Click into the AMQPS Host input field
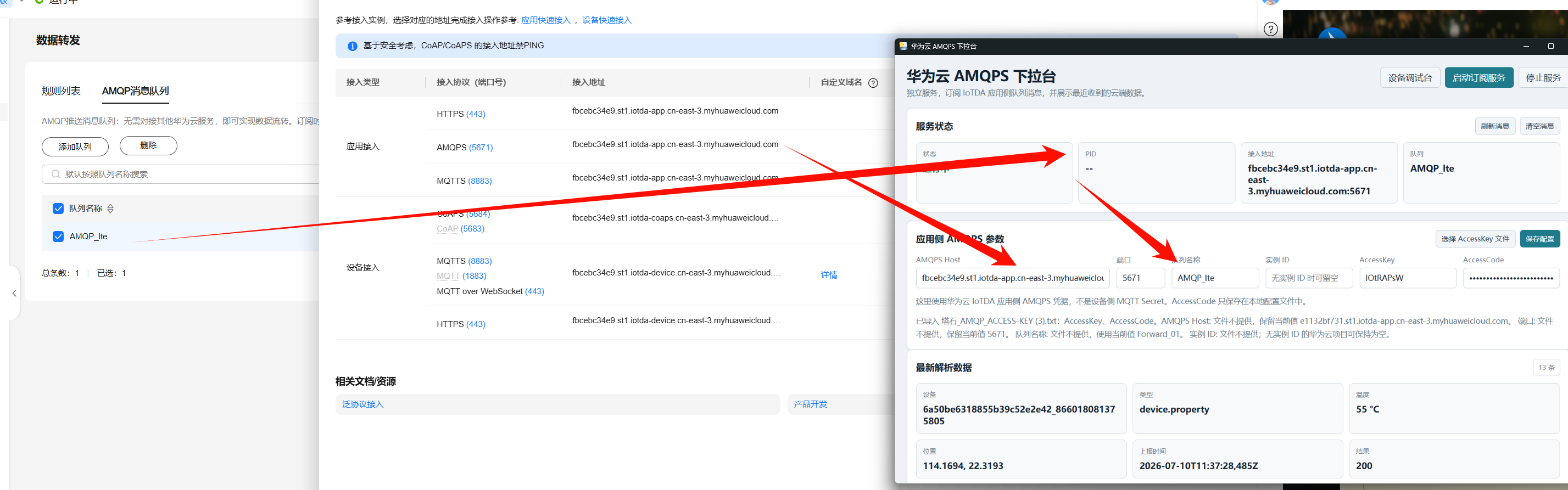This screenshot has height=490, width=1568. coord(1012,278)
